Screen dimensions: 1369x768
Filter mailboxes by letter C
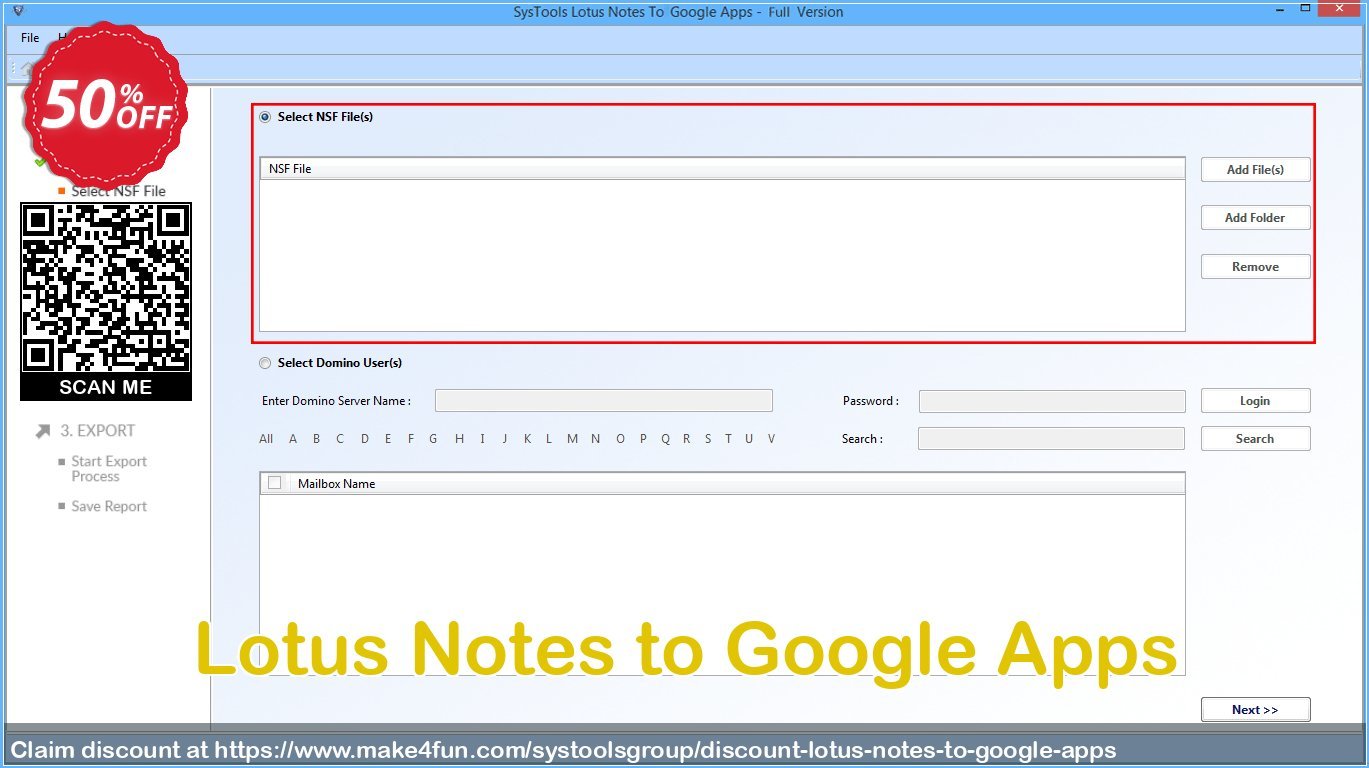[x=340, y=439]
